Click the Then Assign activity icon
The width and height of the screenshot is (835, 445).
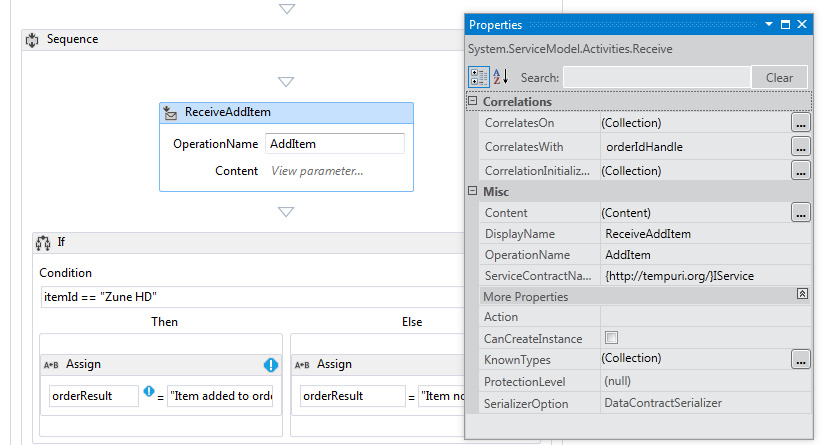[51, 365]
